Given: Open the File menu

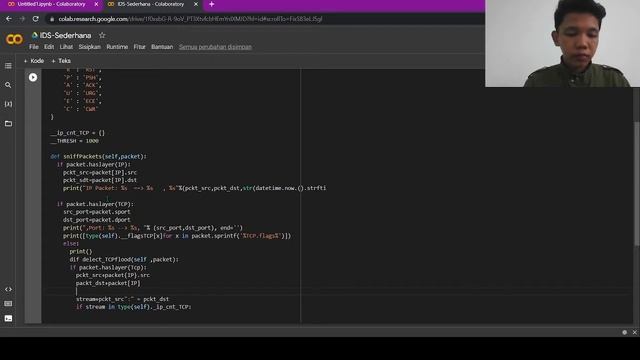Looking at the screenshot, I should click(x=34, y=47).
